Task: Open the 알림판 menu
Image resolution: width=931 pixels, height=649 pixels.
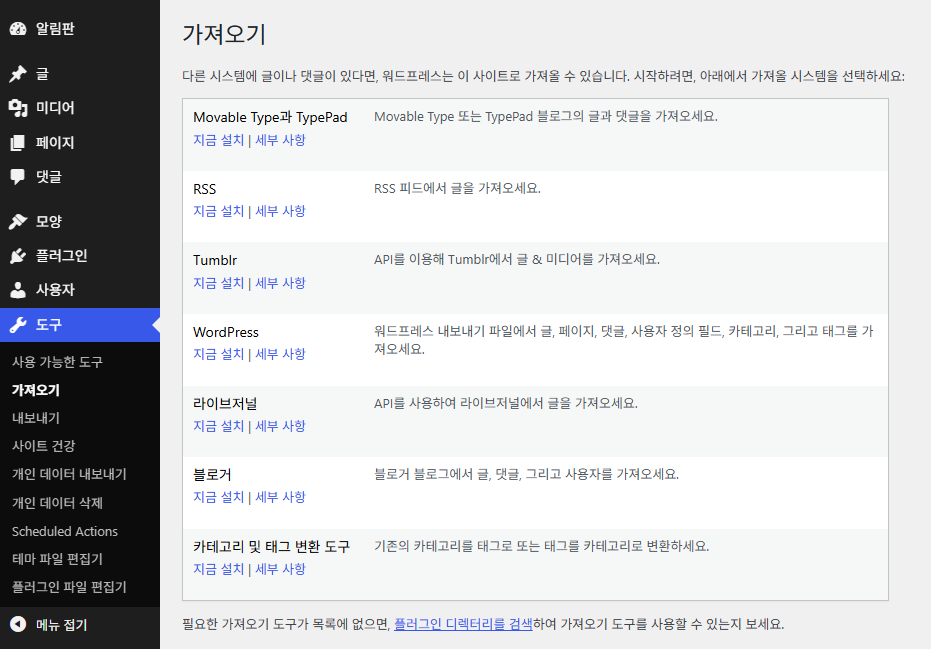Action: coord(55,29)
